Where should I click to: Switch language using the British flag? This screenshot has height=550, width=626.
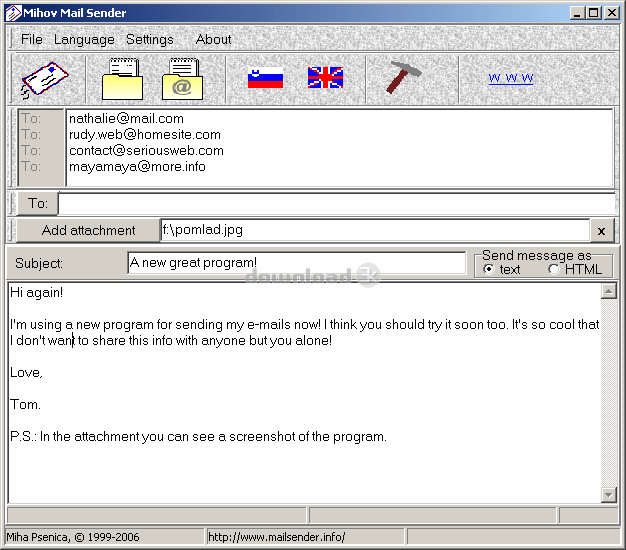pos(325,78)
